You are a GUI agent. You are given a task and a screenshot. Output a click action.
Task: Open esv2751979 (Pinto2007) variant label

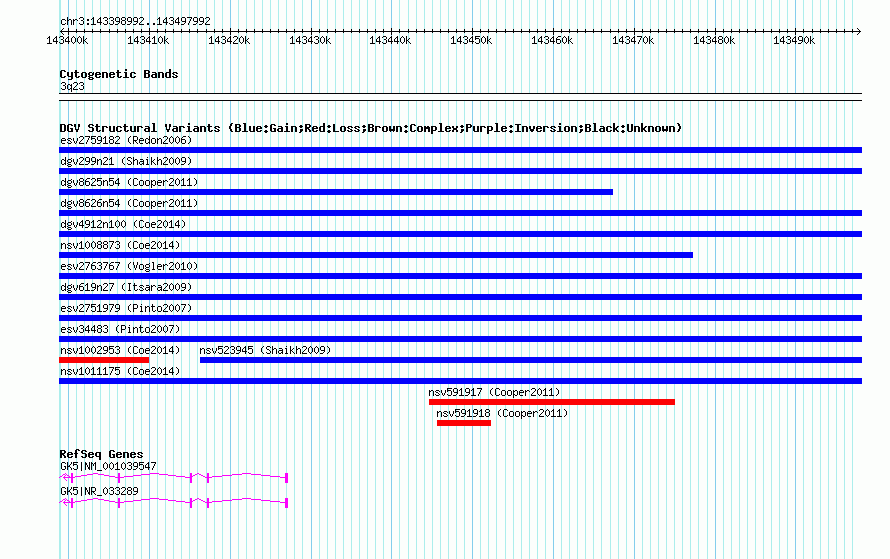(126, 308)
